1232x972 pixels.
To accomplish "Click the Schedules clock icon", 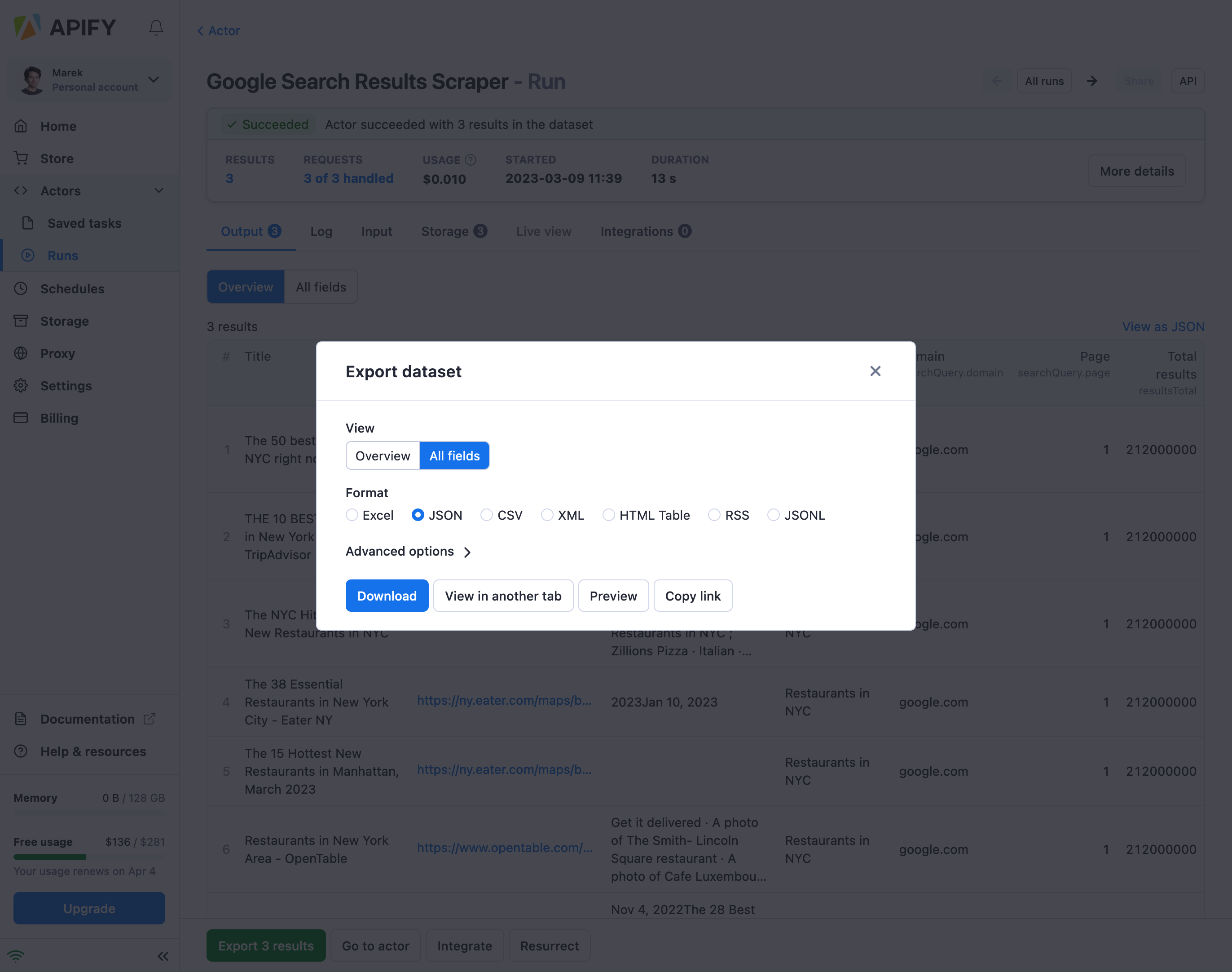I will pyautogui.click(x=21, y=288).
